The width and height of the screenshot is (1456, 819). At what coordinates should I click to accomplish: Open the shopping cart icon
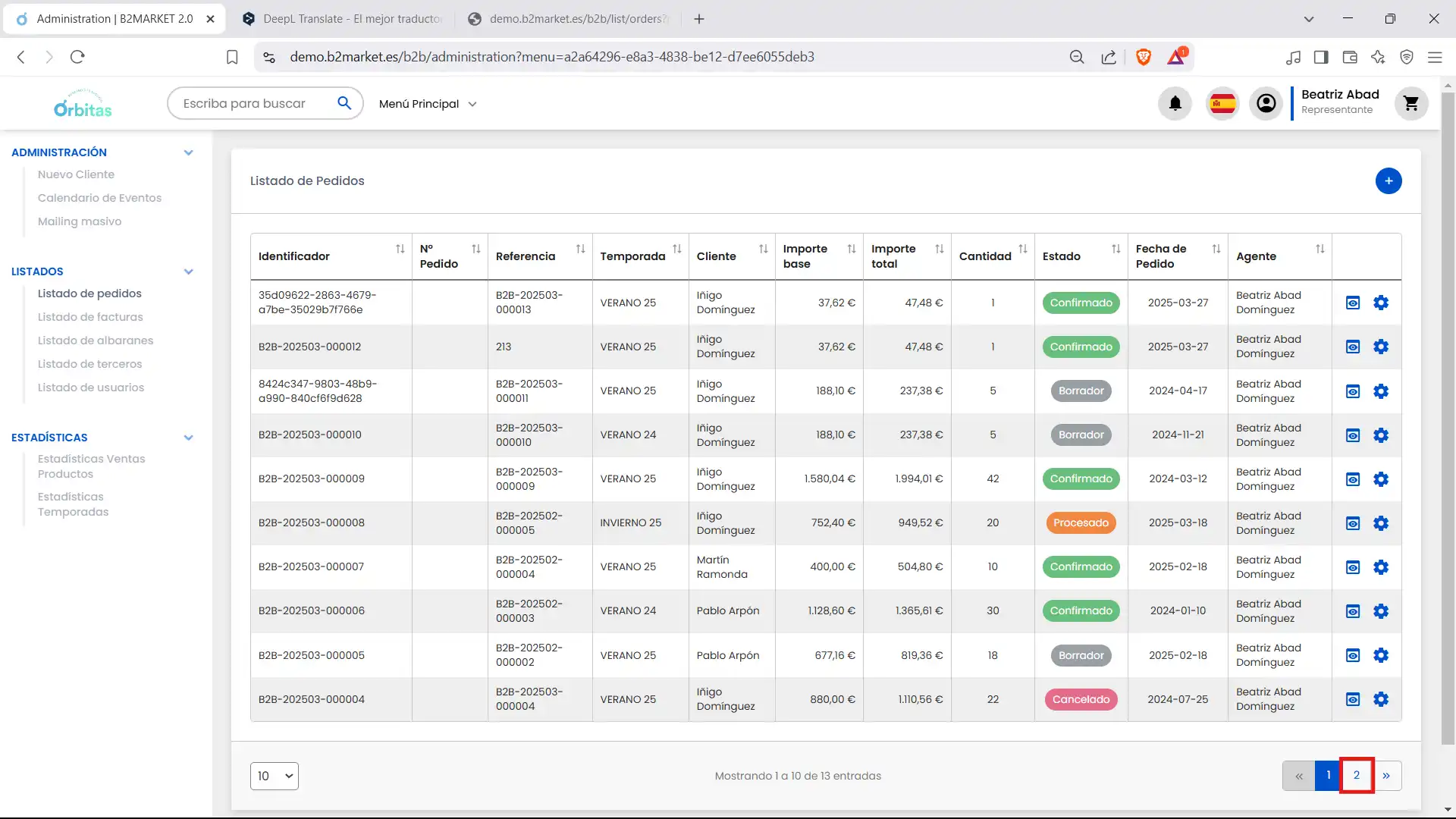pos(1410,103)
